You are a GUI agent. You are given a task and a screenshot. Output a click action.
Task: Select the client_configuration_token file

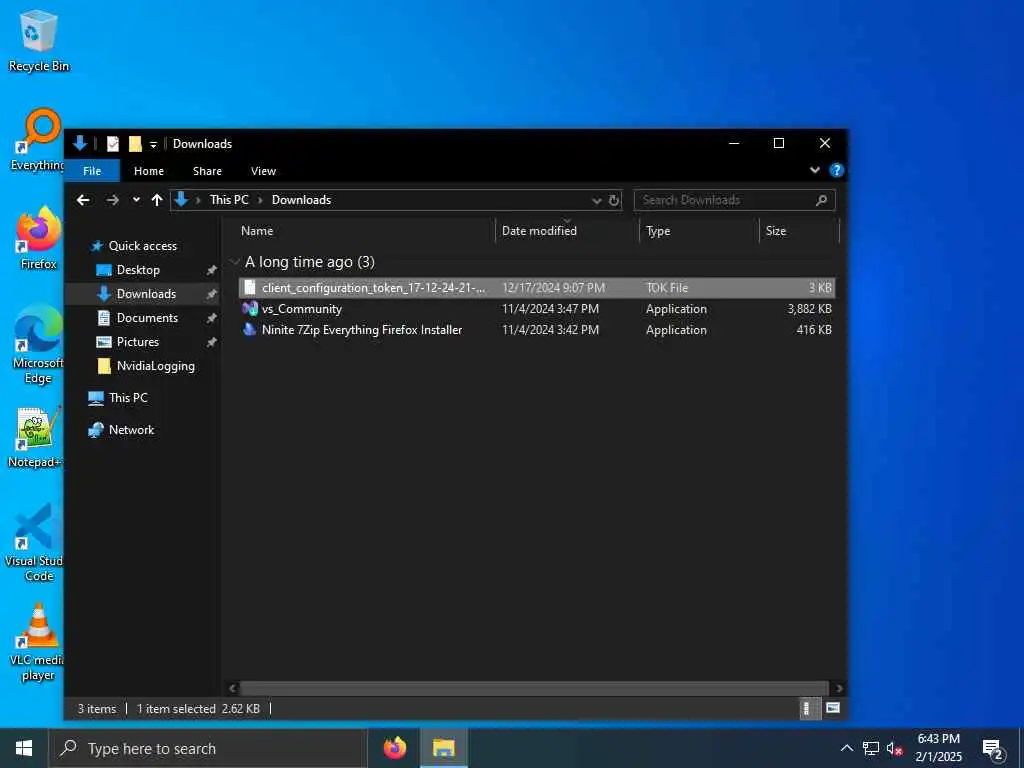coord(537,288)
